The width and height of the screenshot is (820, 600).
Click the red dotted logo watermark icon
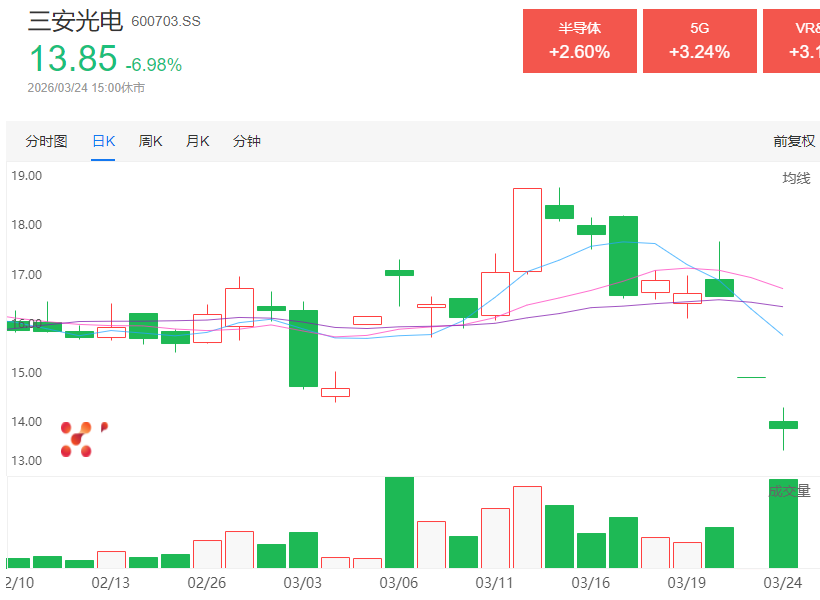80,438
